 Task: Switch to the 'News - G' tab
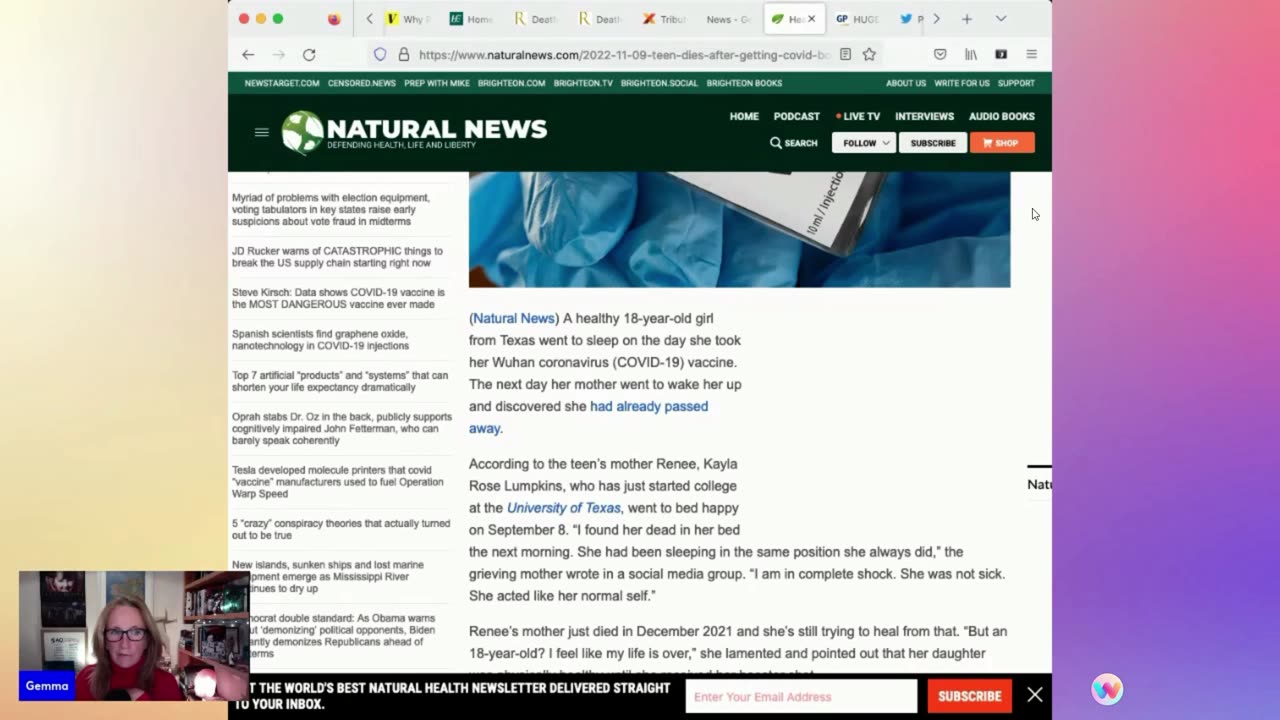click(x=728, y=19)
